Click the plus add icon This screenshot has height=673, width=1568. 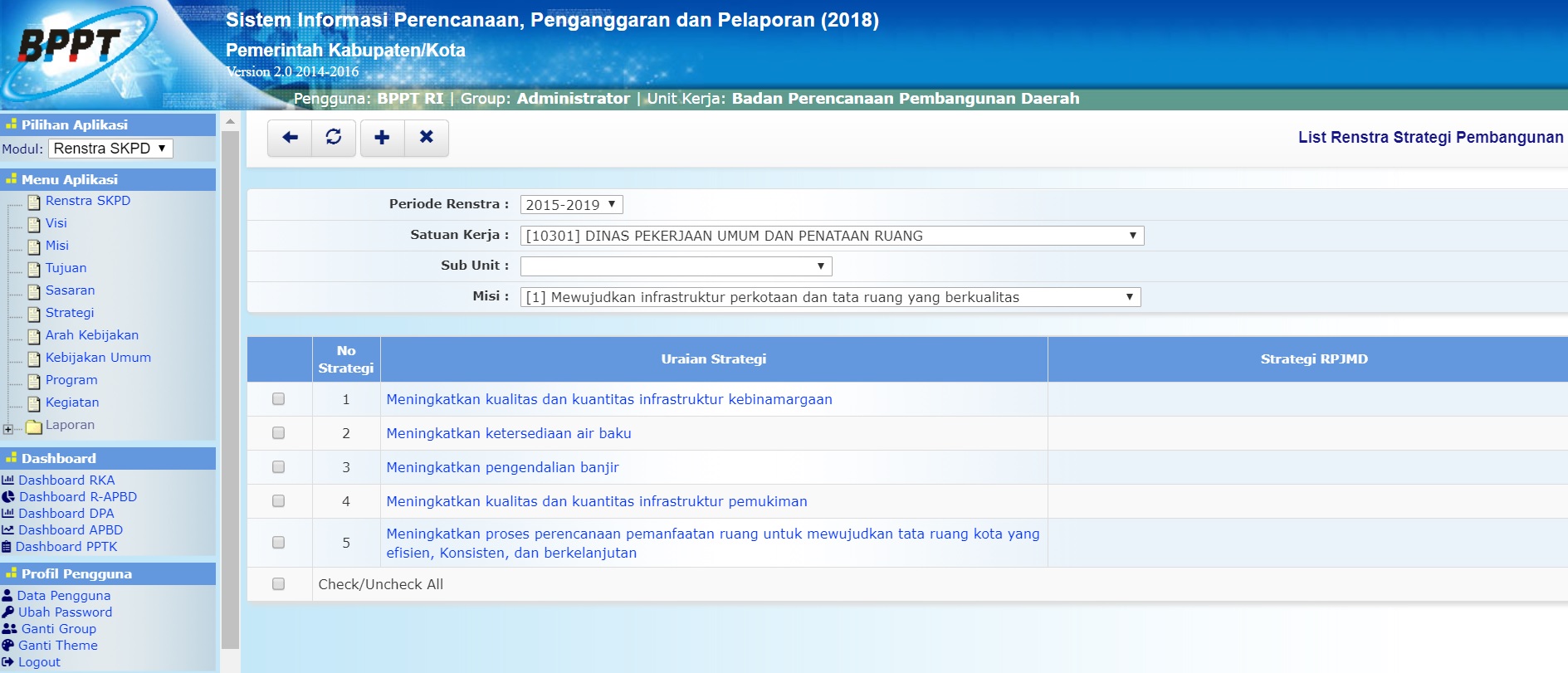(x=382, y=138)
